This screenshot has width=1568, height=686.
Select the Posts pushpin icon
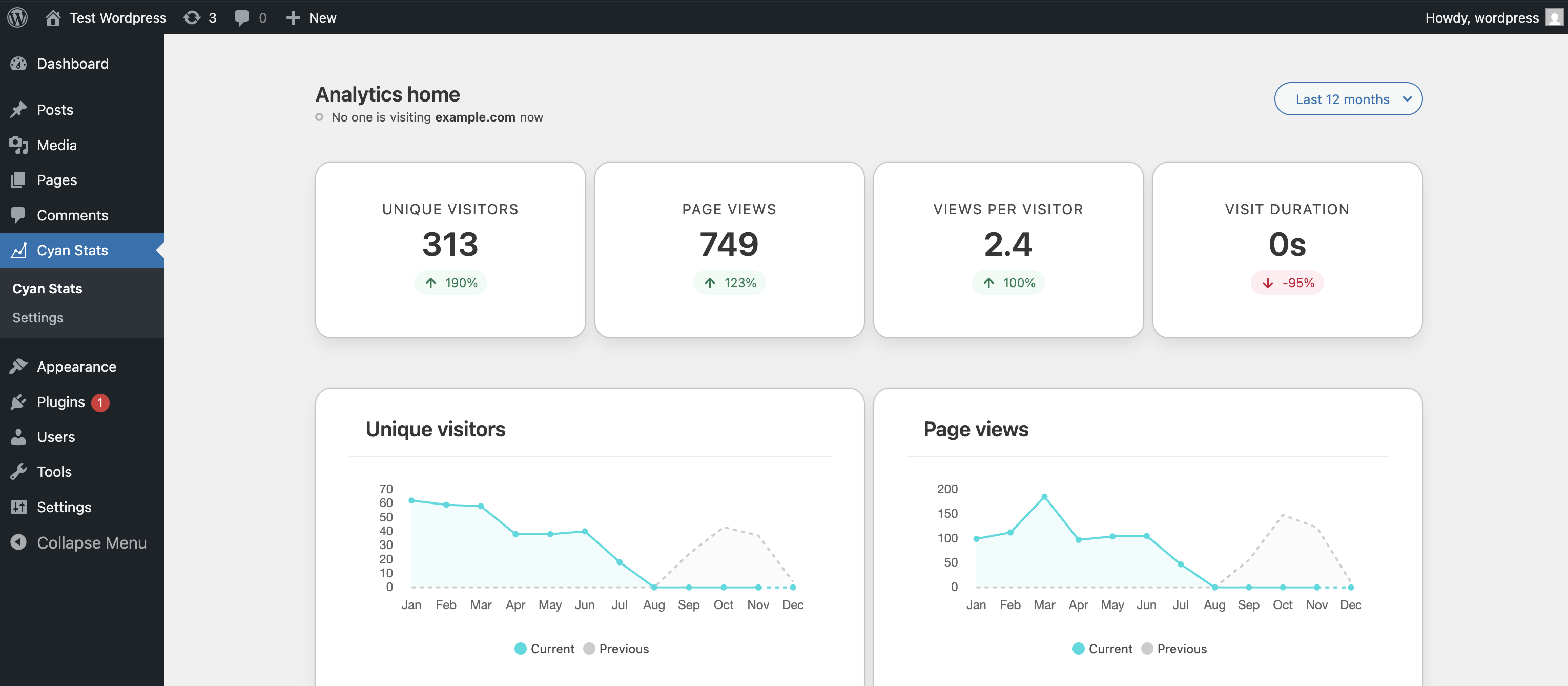coord(19,109)
